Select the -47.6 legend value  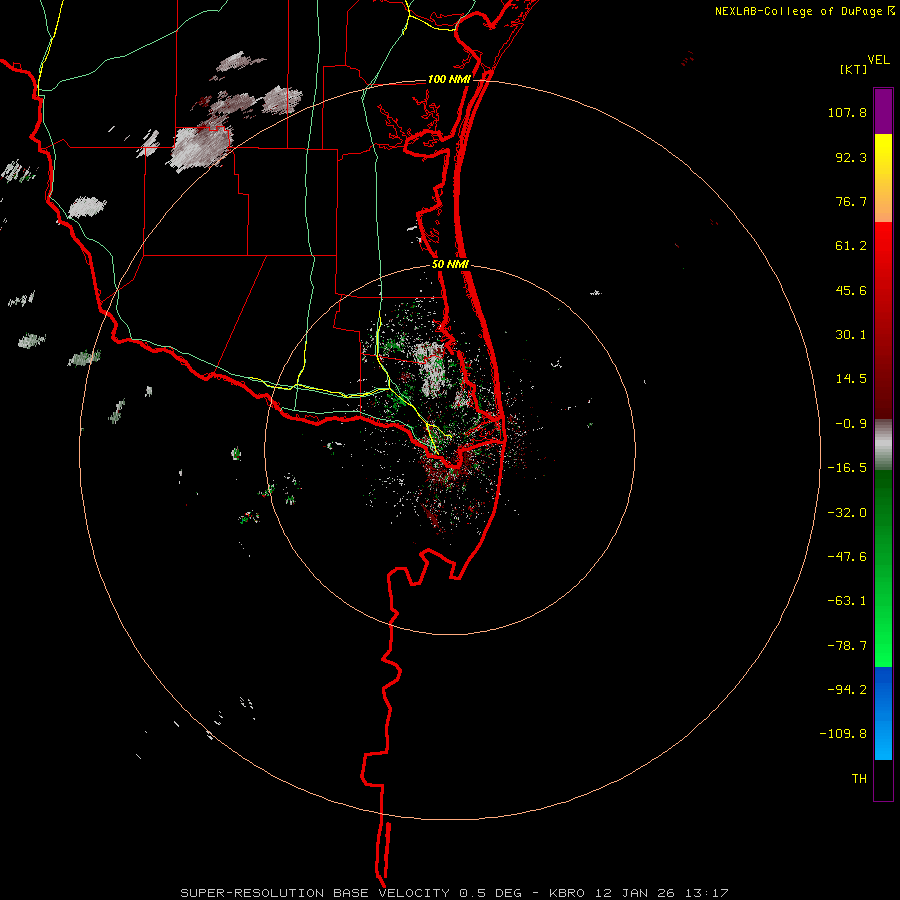coord(847,557)
